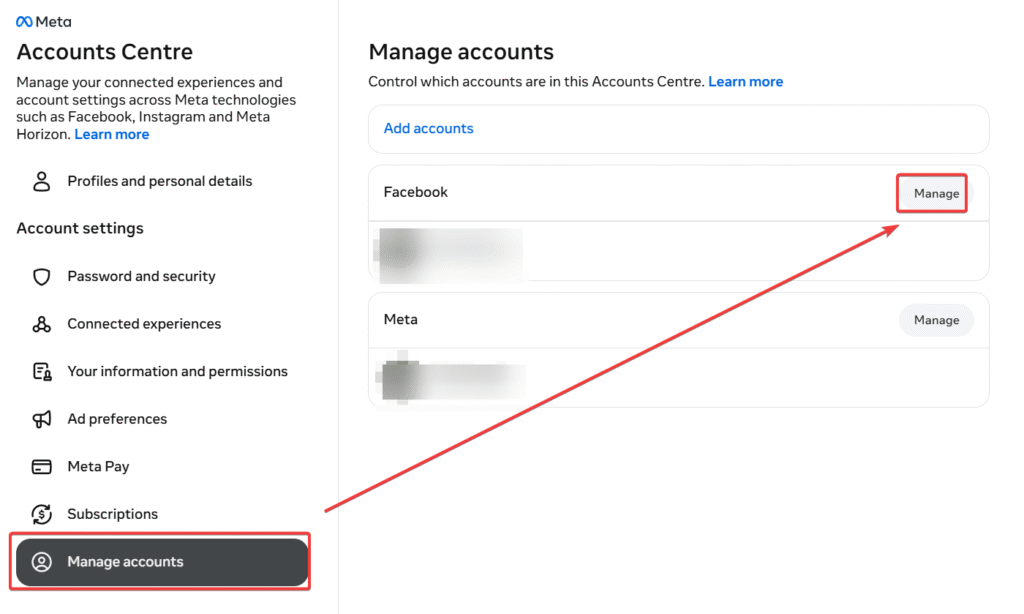Click the Accounts Centre heading

tap(104, 52)
